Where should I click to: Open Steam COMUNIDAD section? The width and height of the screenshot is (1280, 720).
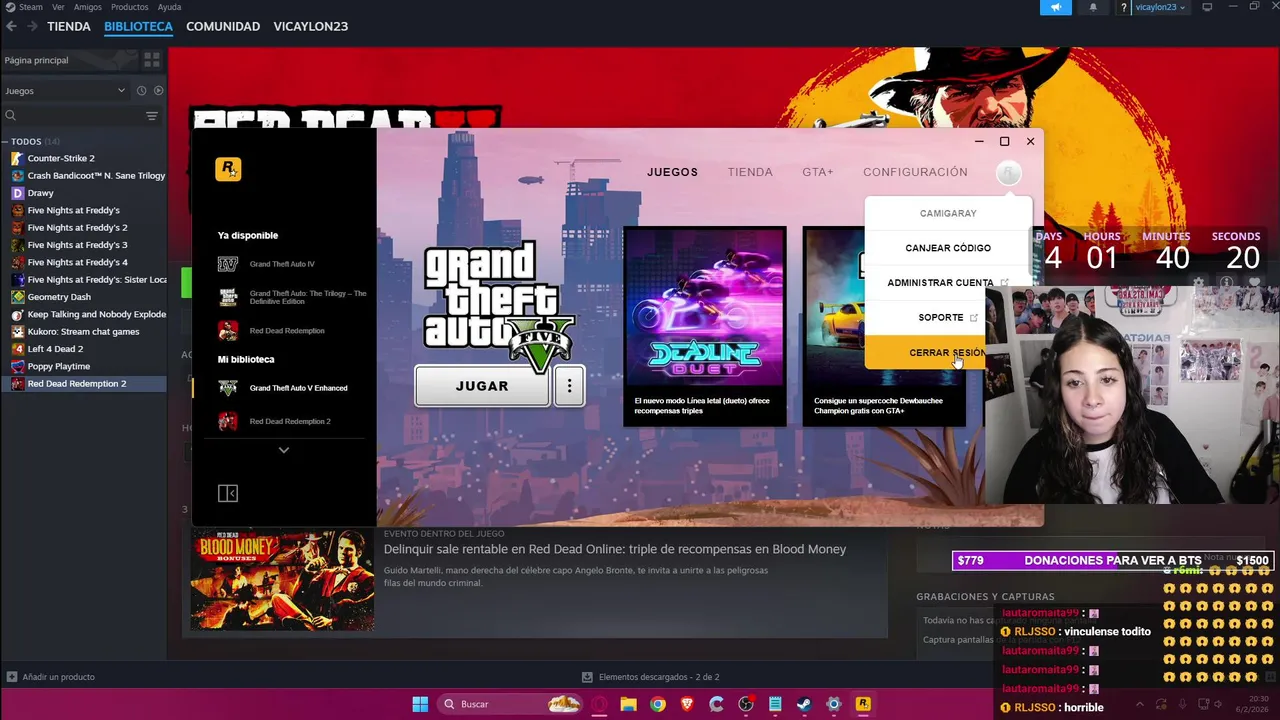pos(223,27)
